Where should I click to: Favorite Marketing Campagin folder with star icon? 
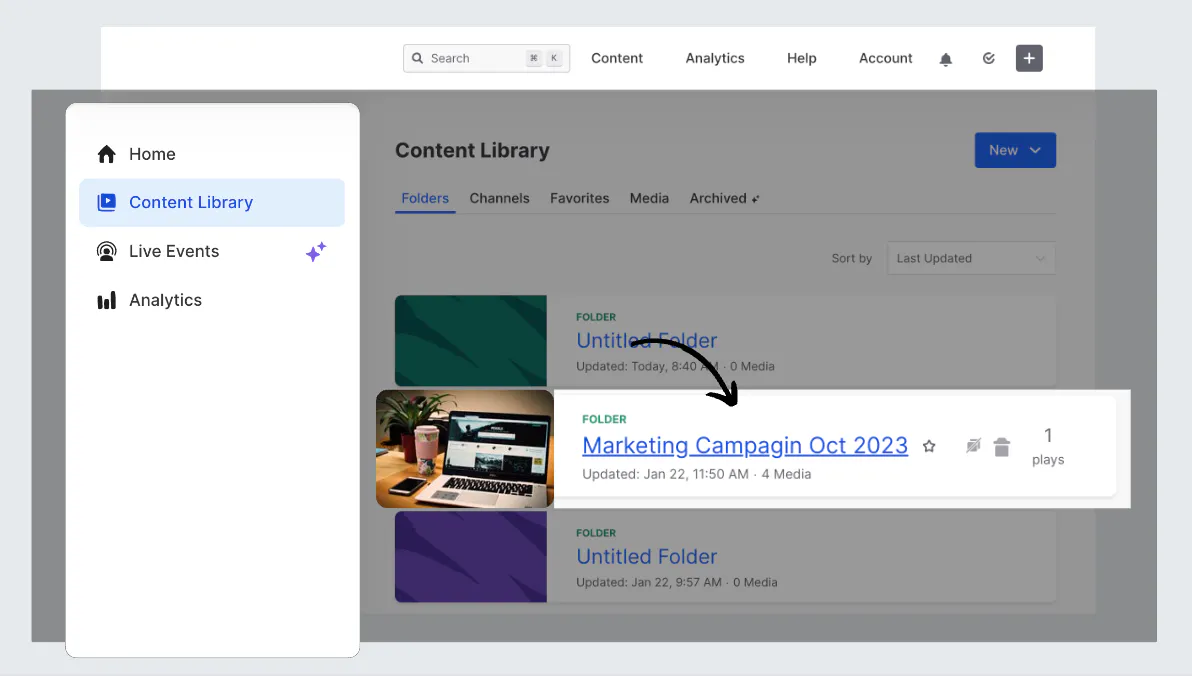point(929,446)
